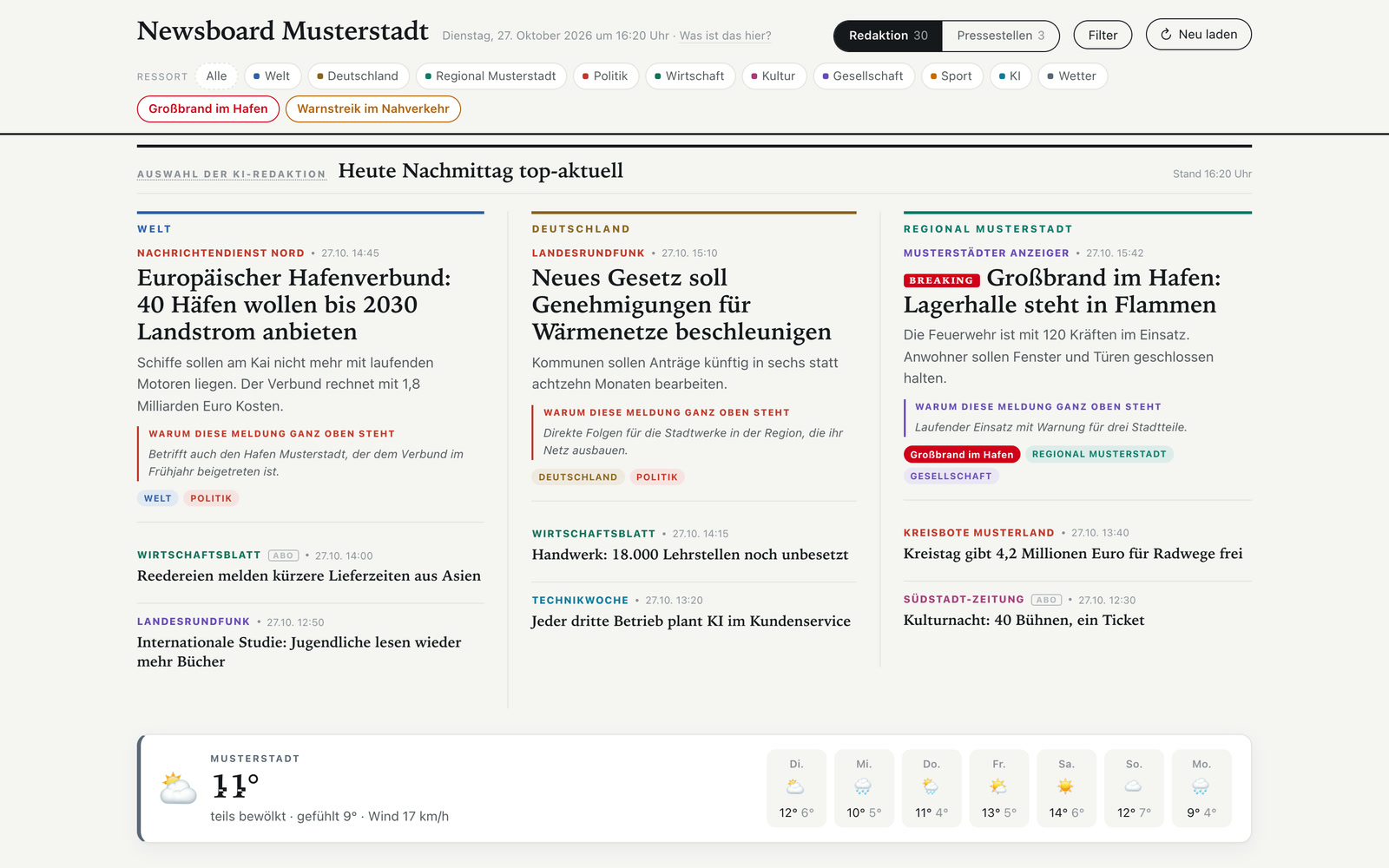Open the 'Was ist das hier?' link

pyautogui.click(x=726, y=36)
